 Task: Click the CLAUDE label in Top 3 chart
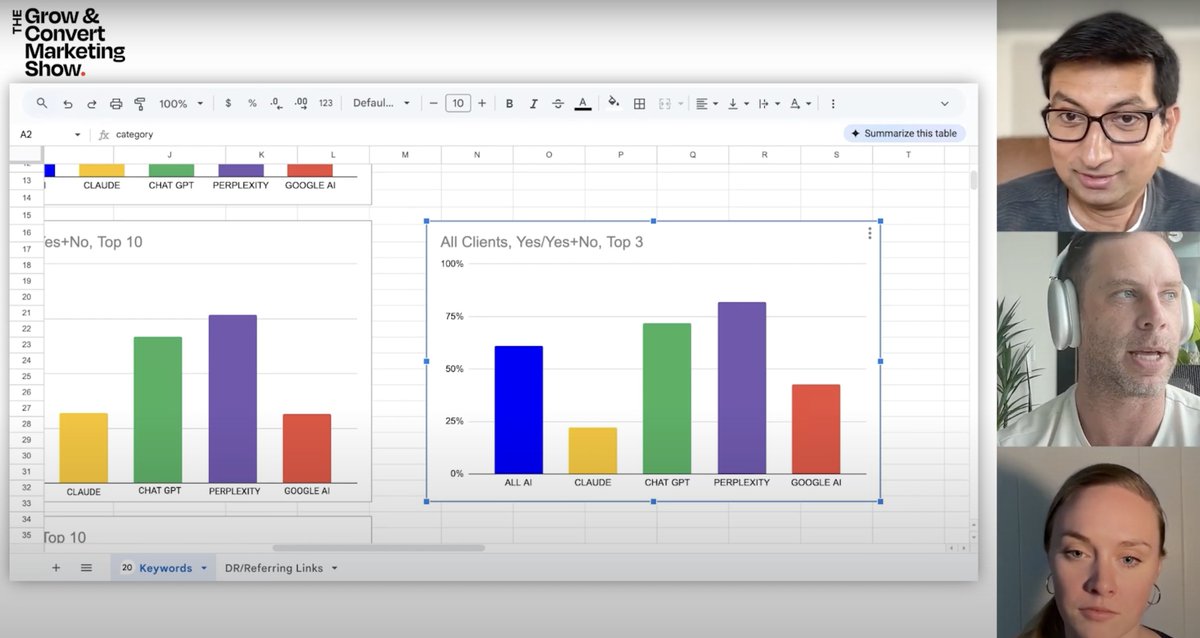click(592, 482)
